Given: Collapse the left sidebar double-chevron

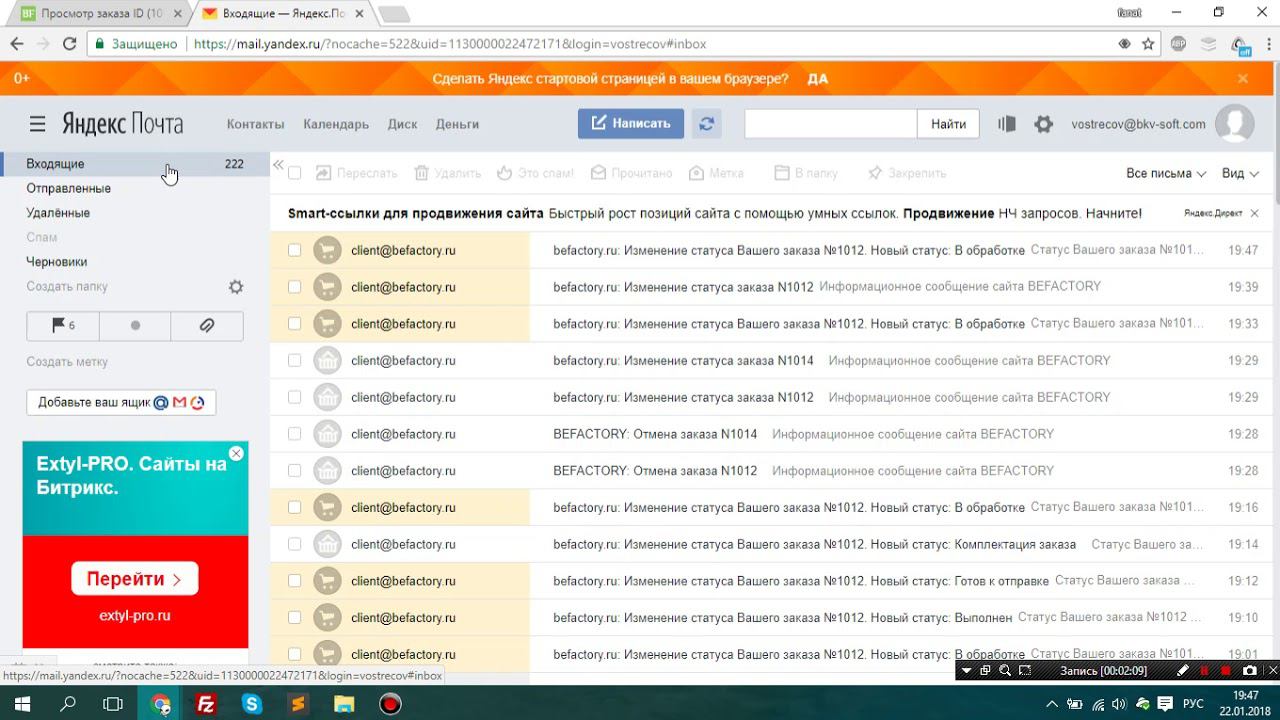Looking at the screenshot, I should click(x=278, y=165).
